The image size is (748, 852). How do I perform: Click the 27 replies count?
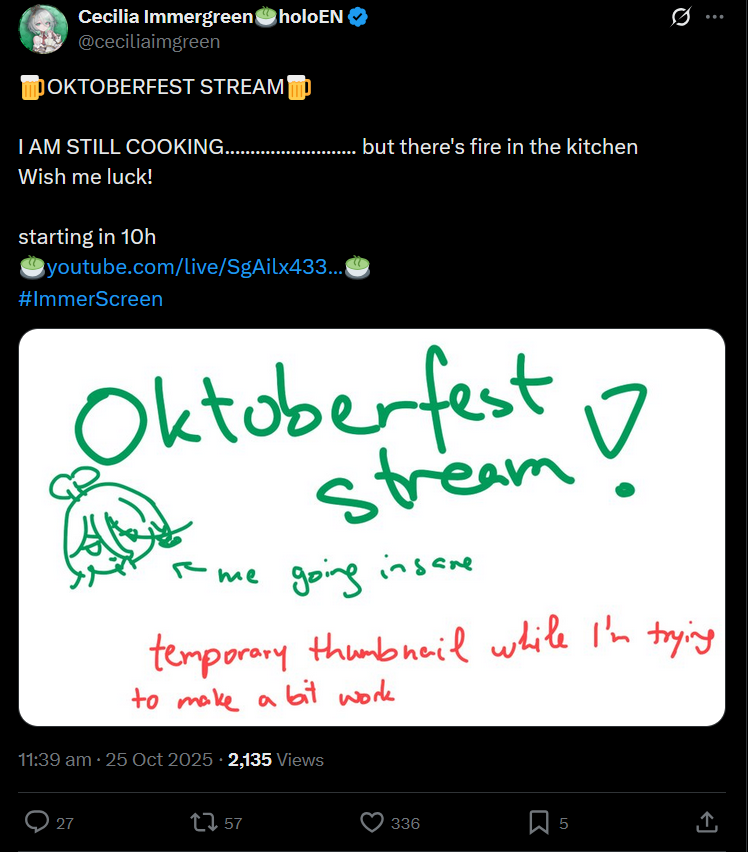tap(65, 823)
